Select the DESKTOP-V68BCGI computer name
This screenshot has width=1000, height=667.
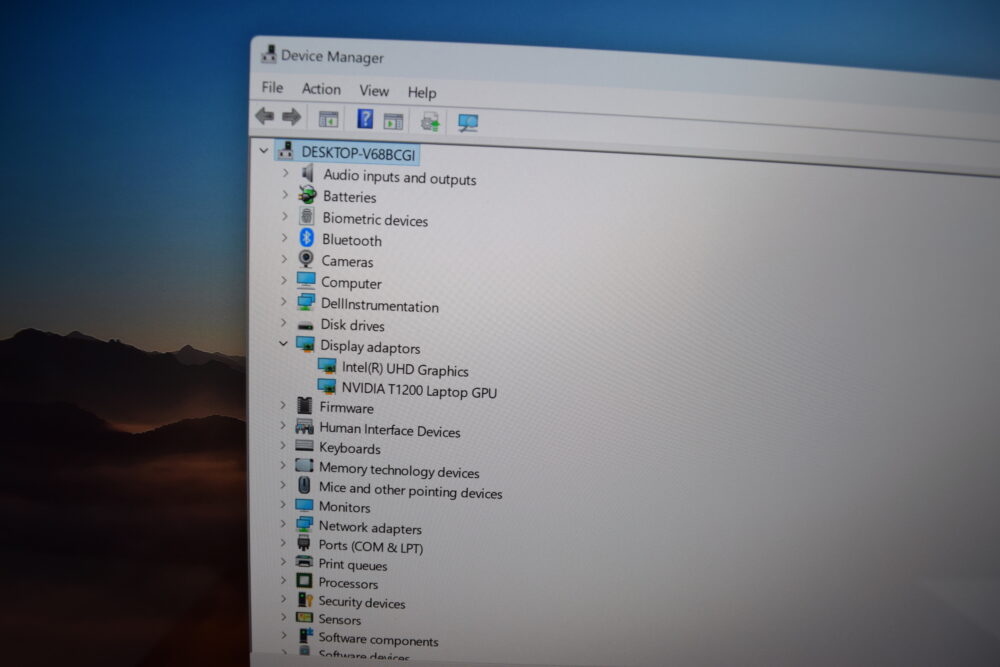coord(358,154)
